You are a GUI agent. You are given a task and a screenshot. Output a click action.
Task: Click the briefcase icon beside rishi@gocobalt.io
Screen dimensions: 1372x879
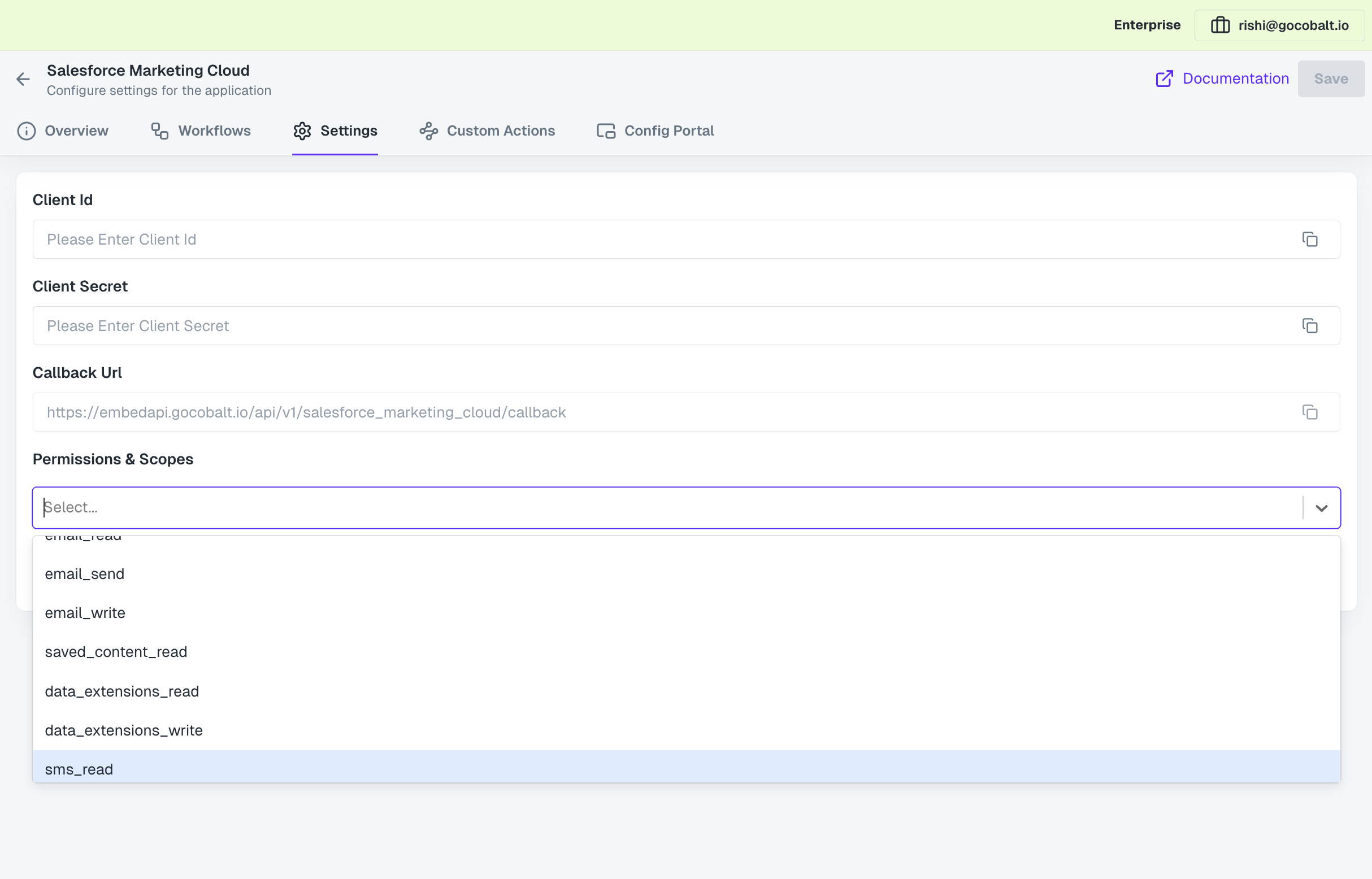tap(1220, 24)
